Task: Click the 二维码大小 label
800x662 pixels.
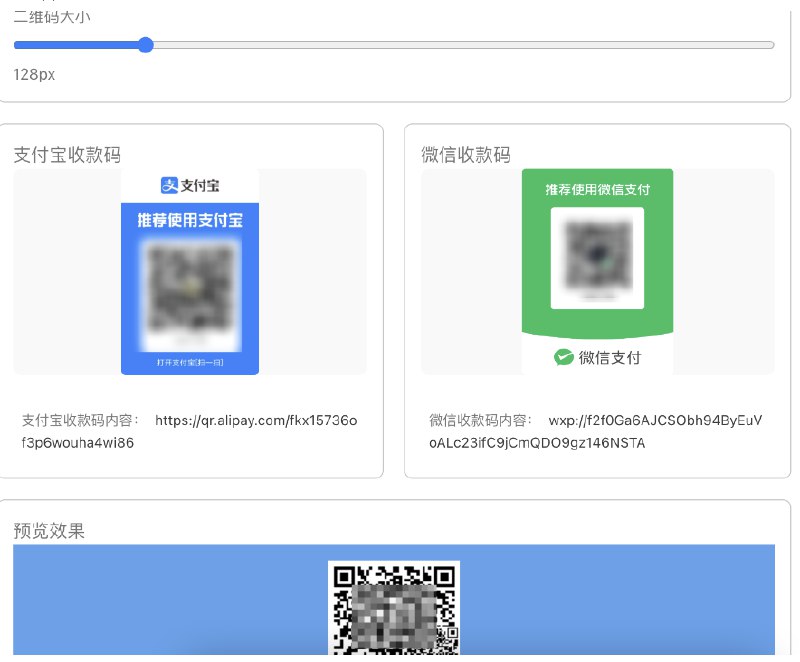Action: pyautogui.click(x=50, y=17)
